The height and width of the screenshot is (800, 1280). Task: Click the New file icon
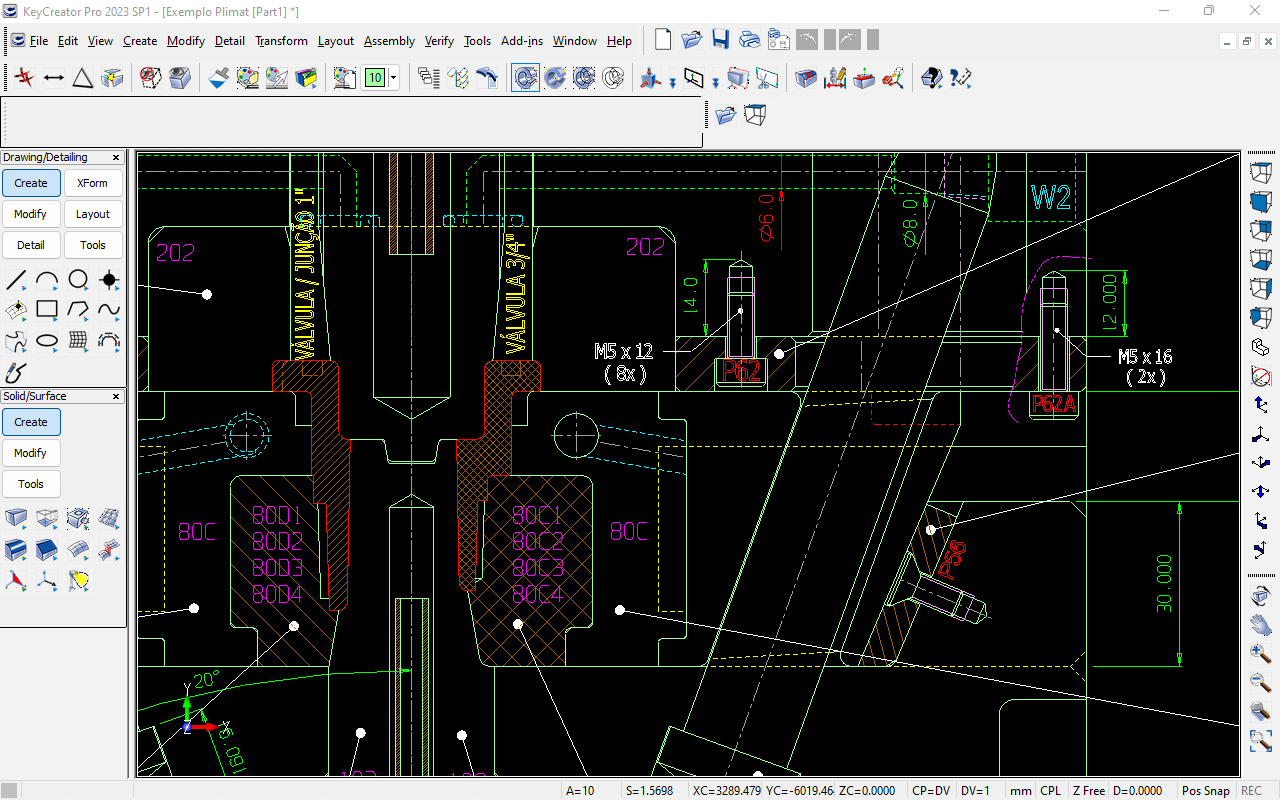click(663, 40)
